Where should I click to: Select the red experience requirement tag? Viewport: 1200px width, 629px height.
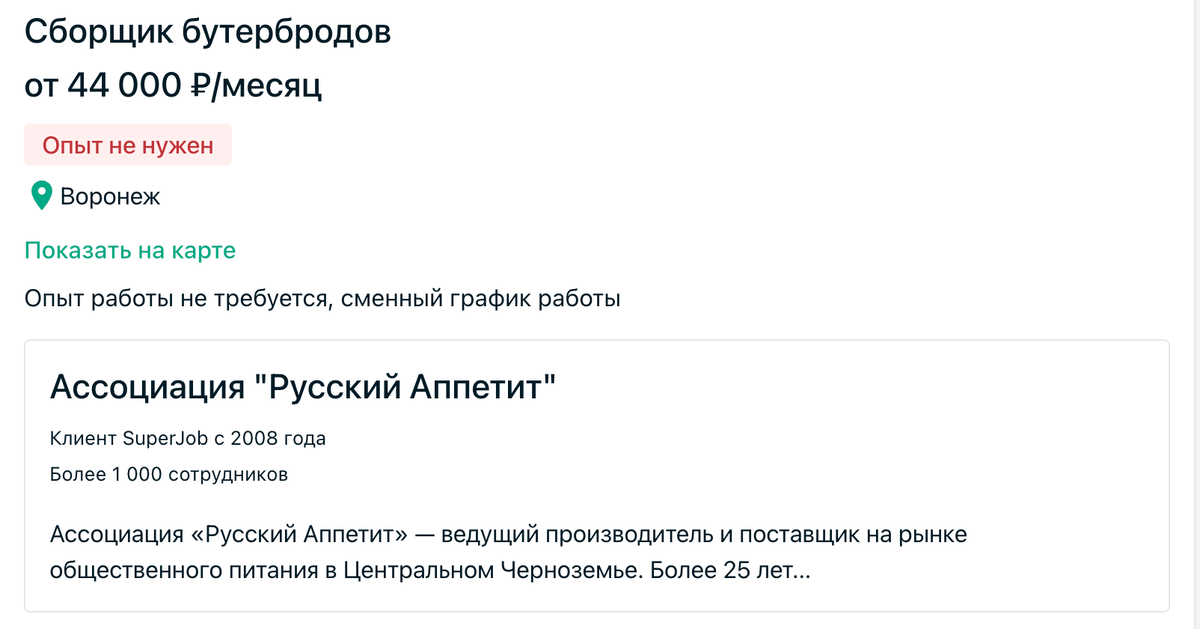click(127, 144)
